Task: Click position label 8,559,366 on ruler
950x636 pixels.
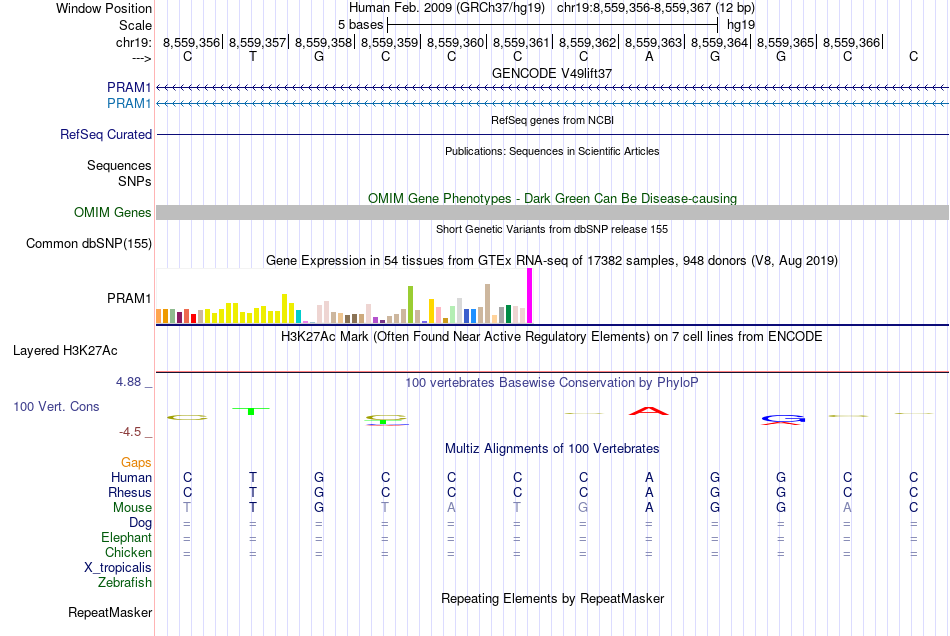Action: (x=851, y=42)
